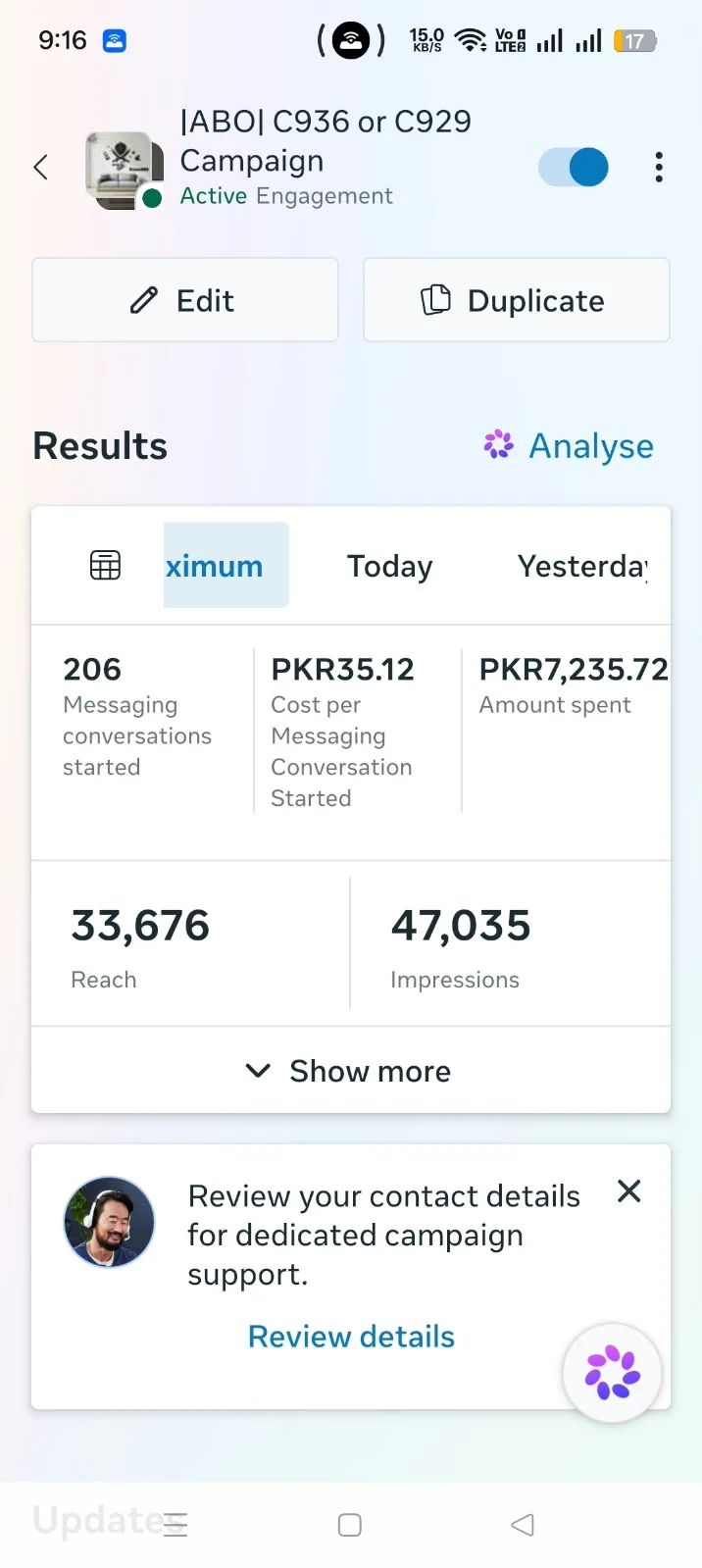Toggle the campaign active switch off

click(x=574, y=167)
